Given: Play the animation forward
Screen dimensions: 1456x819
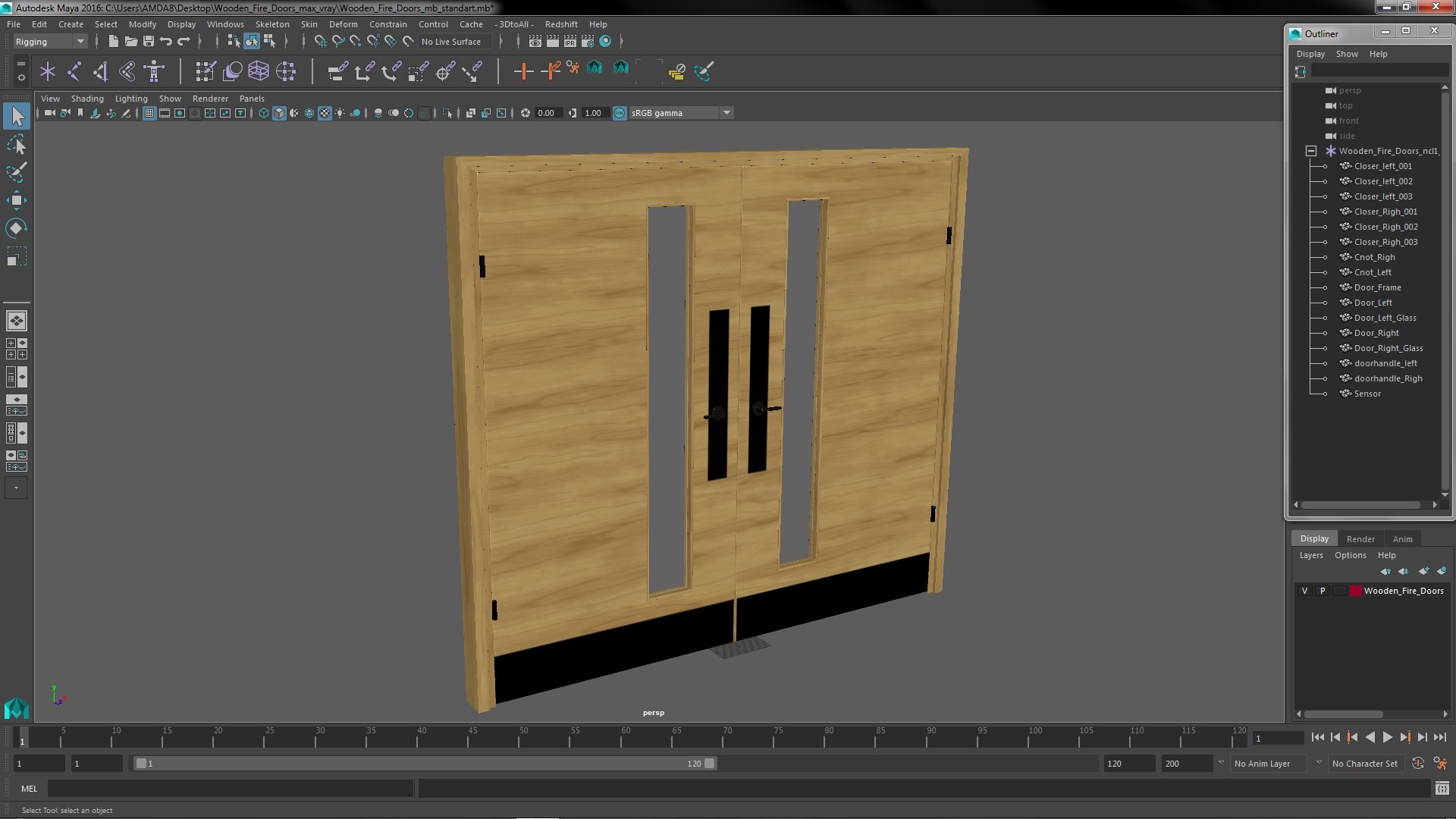Looking at the screenshot, I should click(x=1387, y=737).
